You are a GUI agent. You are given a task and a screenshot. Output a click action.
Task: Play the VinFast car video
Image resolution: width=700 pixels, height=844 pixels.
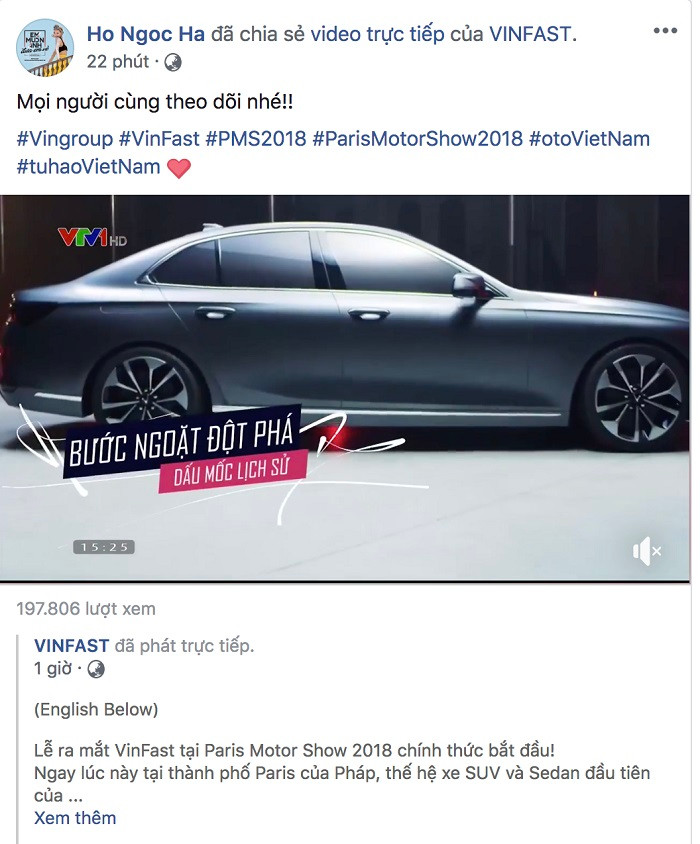click(x=345, y=388)
